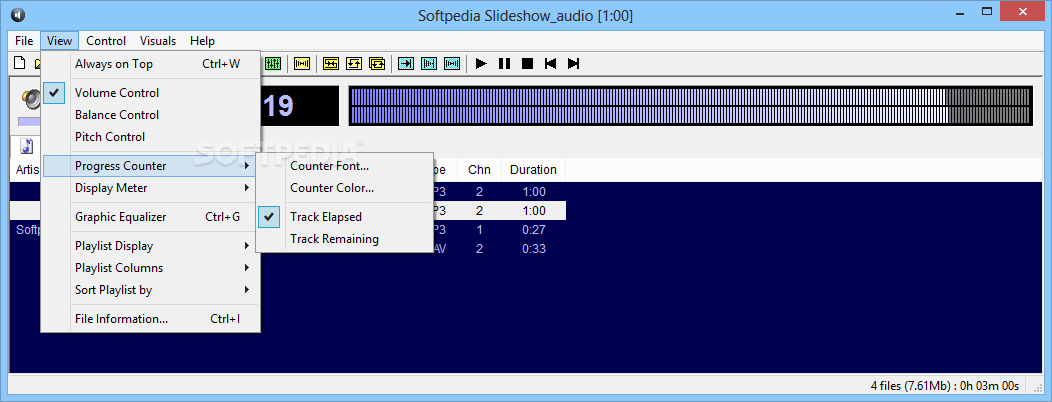The image size is (1052, 402).
Task: Pause the current track
Action: 504,64
